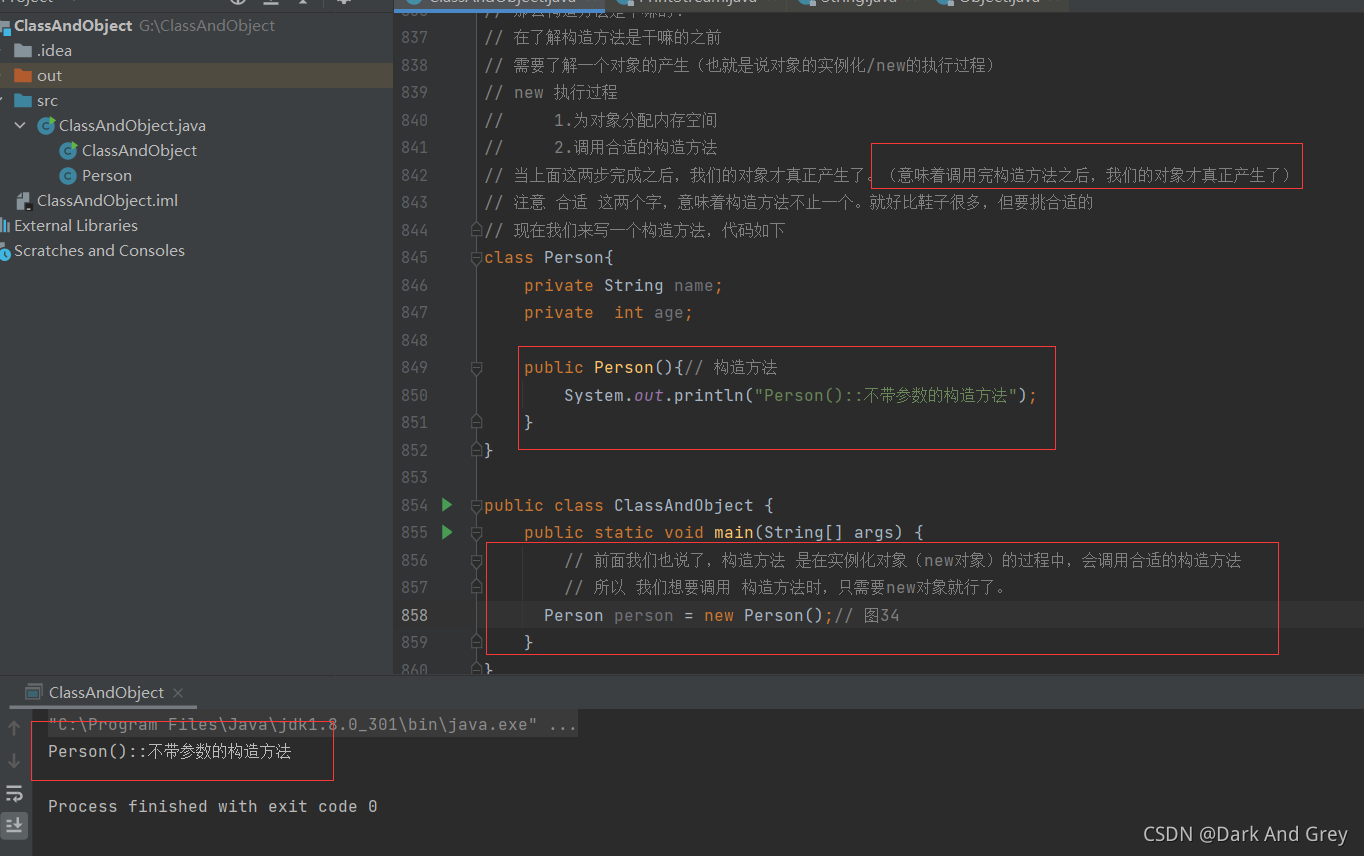Collapse the ClassAndObject.java tree node
This screenshot has width=1364, height=856.
click(21, 125)
